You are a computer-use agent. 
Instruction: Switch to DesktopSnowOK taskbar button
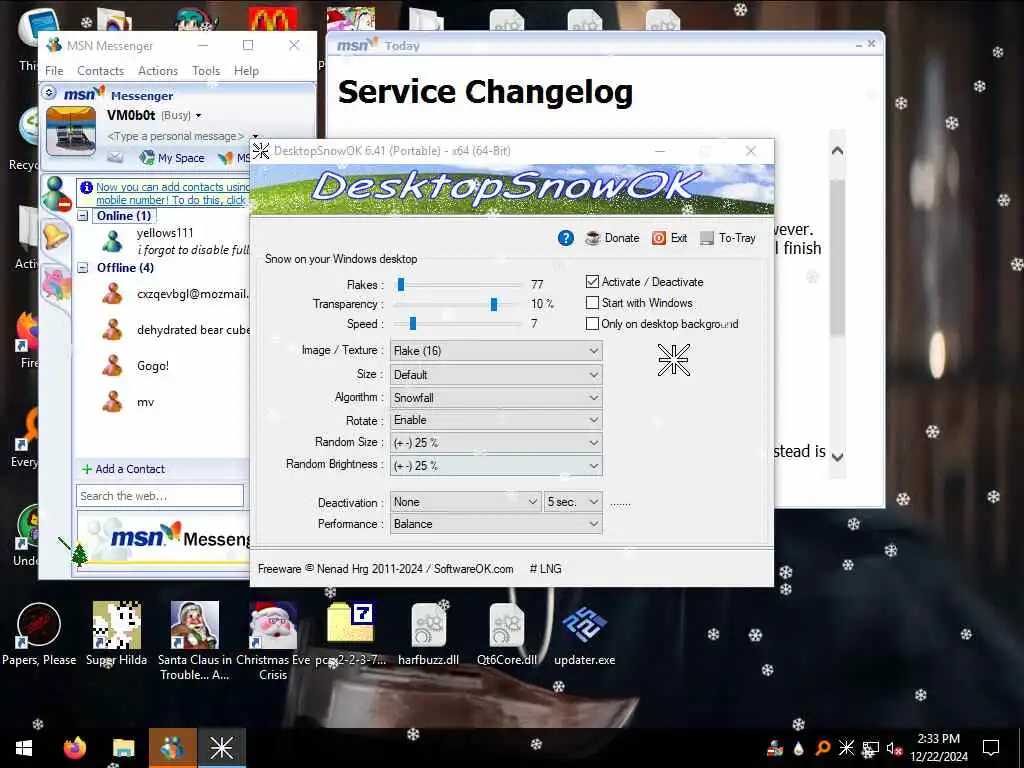click(221, 748)
